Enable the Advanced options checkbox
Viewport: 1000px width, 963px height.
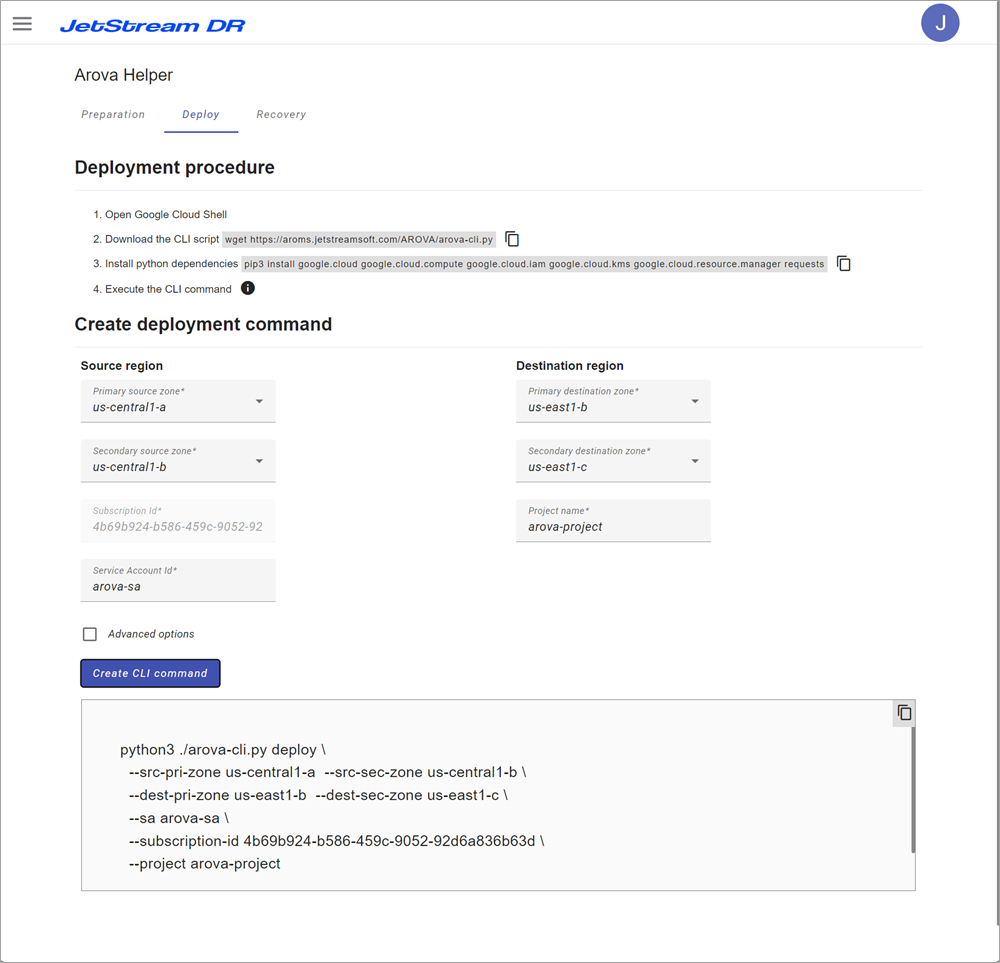90,634
